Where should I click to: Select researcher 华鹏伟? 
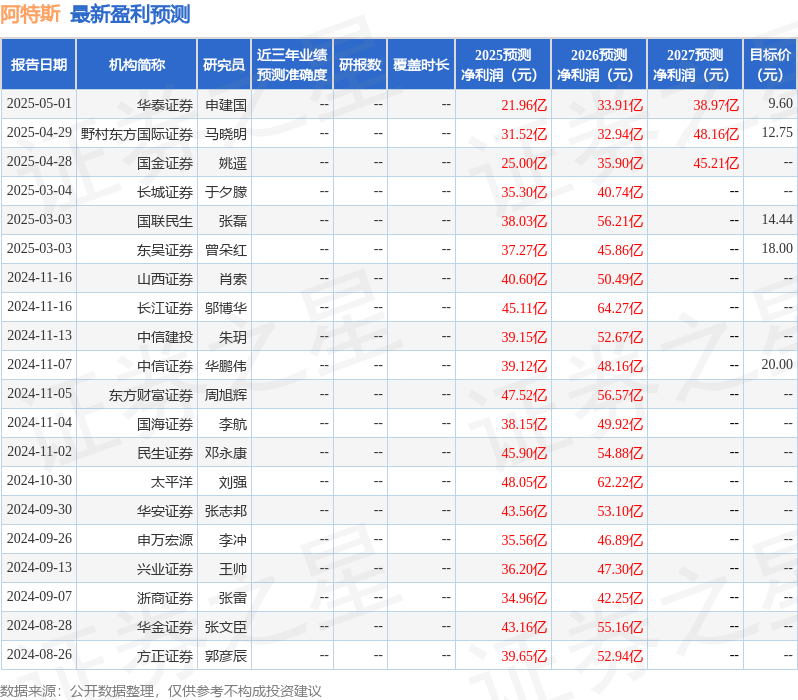tap(226, 367)
